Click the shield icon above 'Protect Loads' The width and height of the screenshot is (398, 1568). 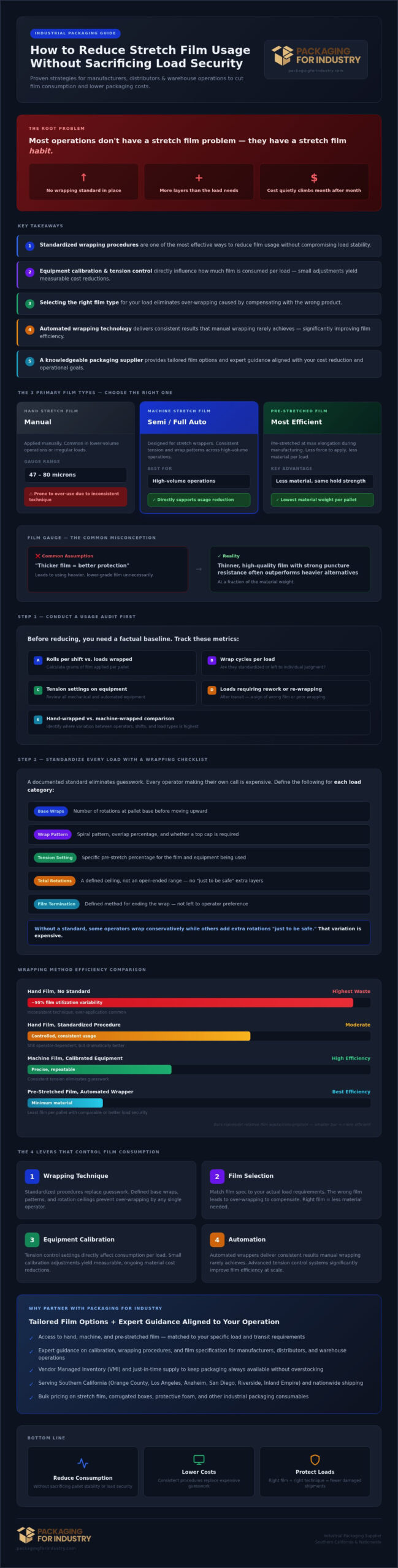(315, 1460)
